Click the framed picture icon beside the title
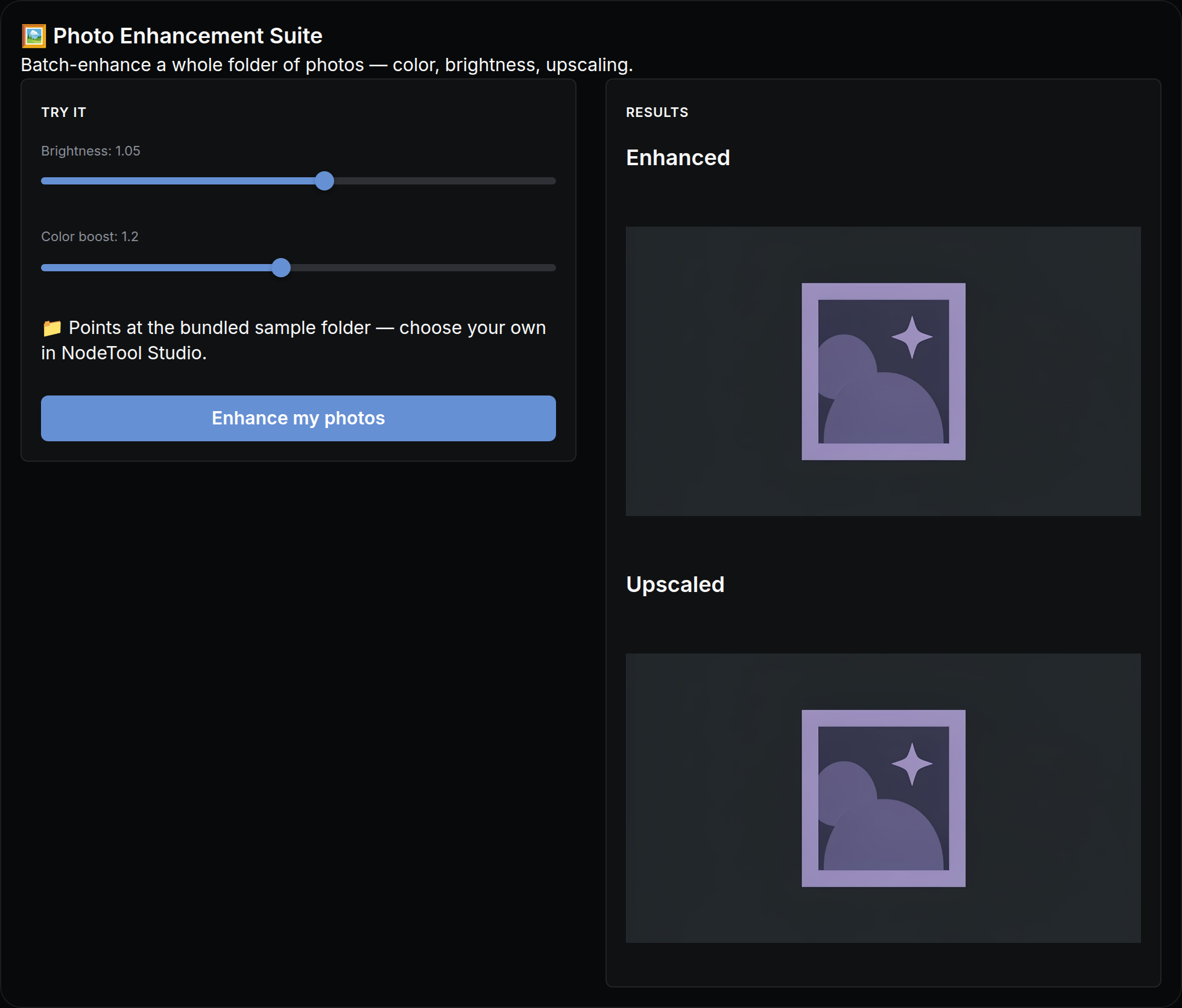Screen dimensions: 1182x1008 [x=34, y=36]
